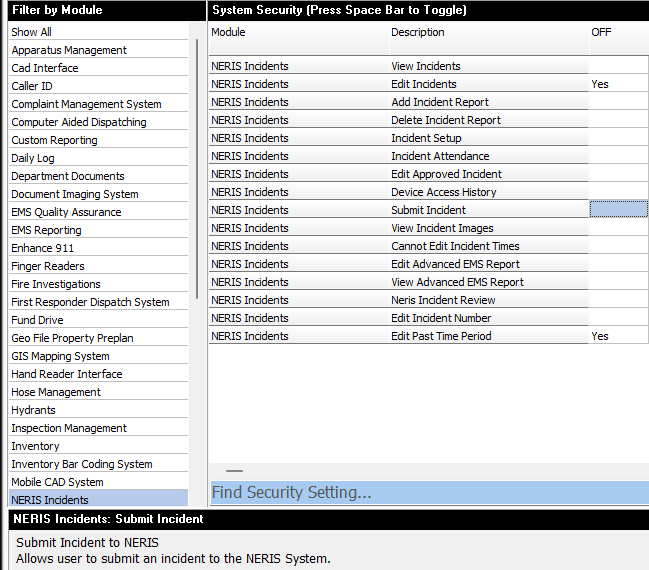Toggle OFF value for Edit Incidents

coord(619,84)
